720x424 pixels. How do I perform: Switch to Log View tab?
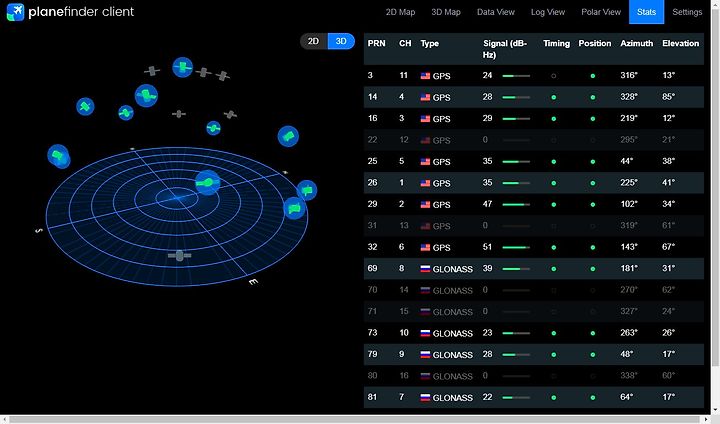click(x=548, y=12)
